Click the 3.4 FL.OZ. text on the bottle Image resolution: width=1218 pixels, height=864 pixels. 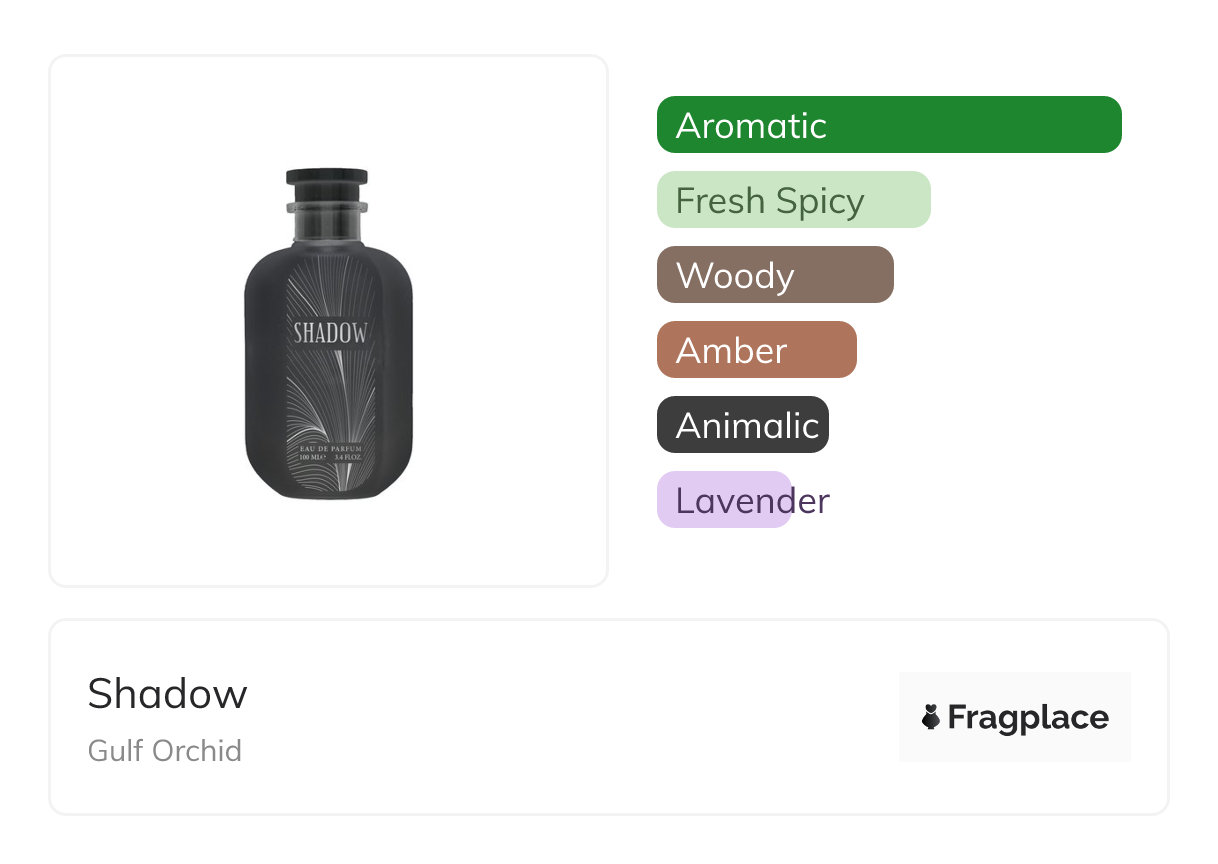point(346,457)
